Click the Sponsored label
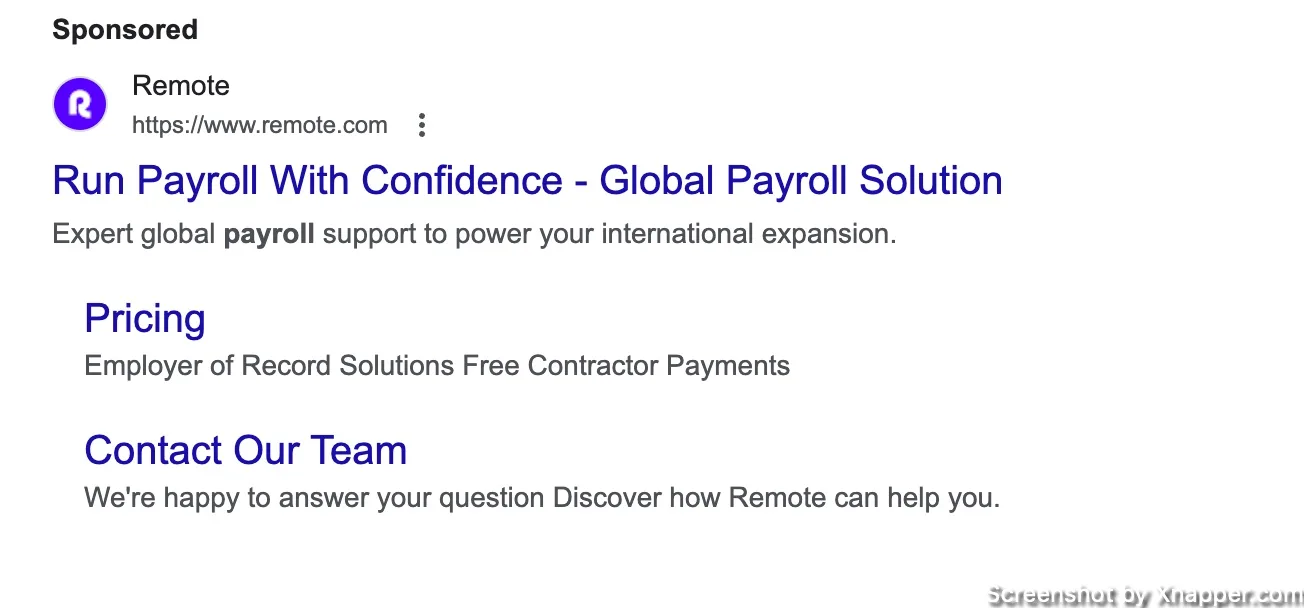This screenshot has width=1304, height=608. pos(125,30)
